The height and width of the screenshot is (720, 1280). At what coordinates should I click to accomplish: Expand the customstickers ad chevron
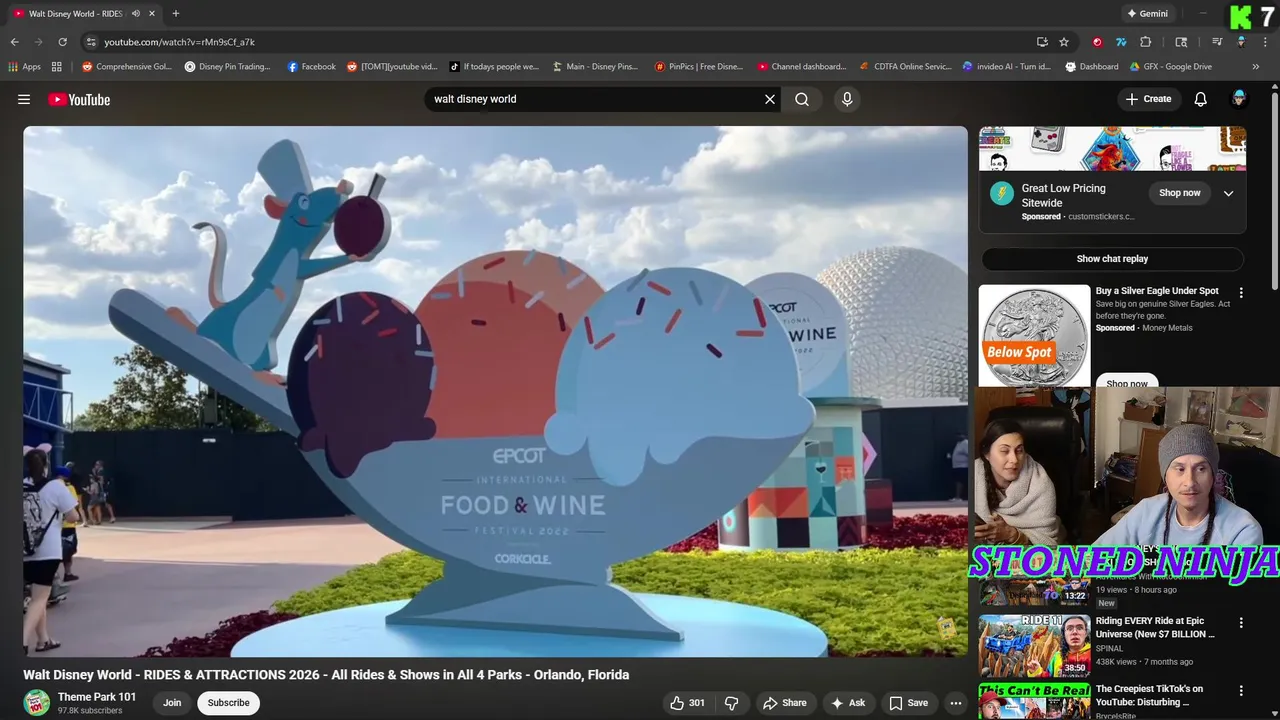1229,194
